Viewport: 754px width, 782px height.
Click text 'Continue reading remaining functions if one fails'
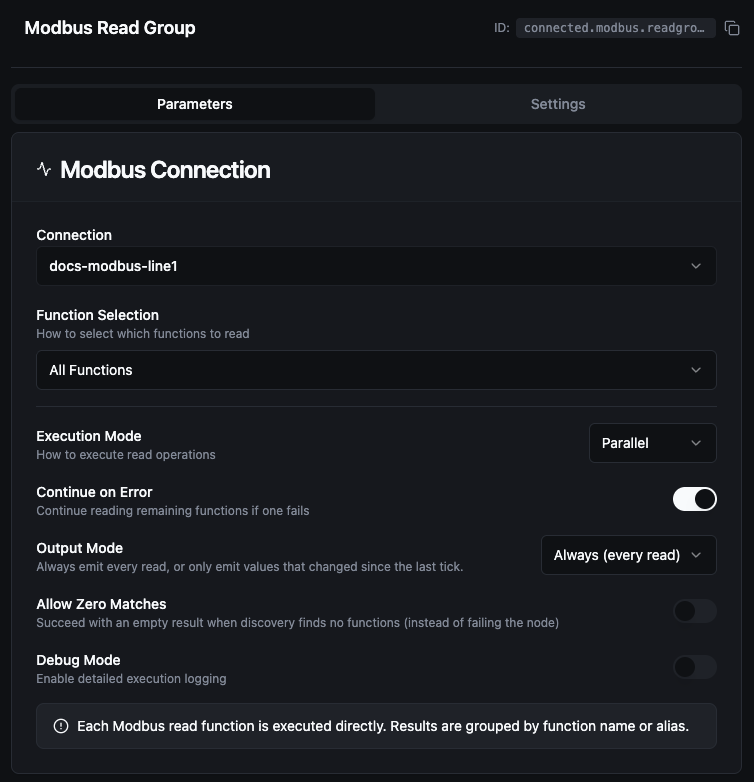coord(173,511)
